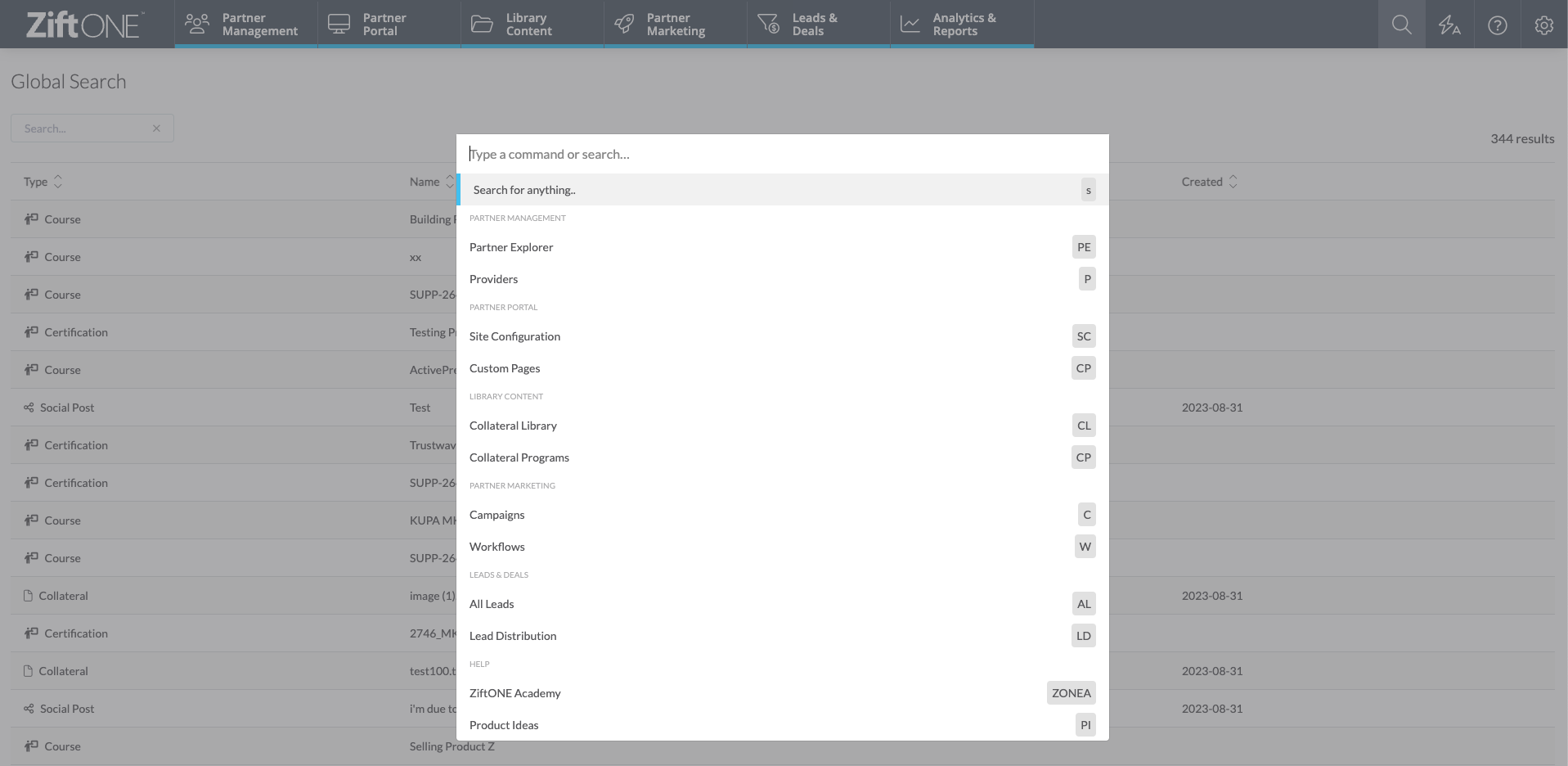The width and height of the screenshot is (1568, 766).
Task: Click the LD shortcut badge
Action: tap(1084, 636)
